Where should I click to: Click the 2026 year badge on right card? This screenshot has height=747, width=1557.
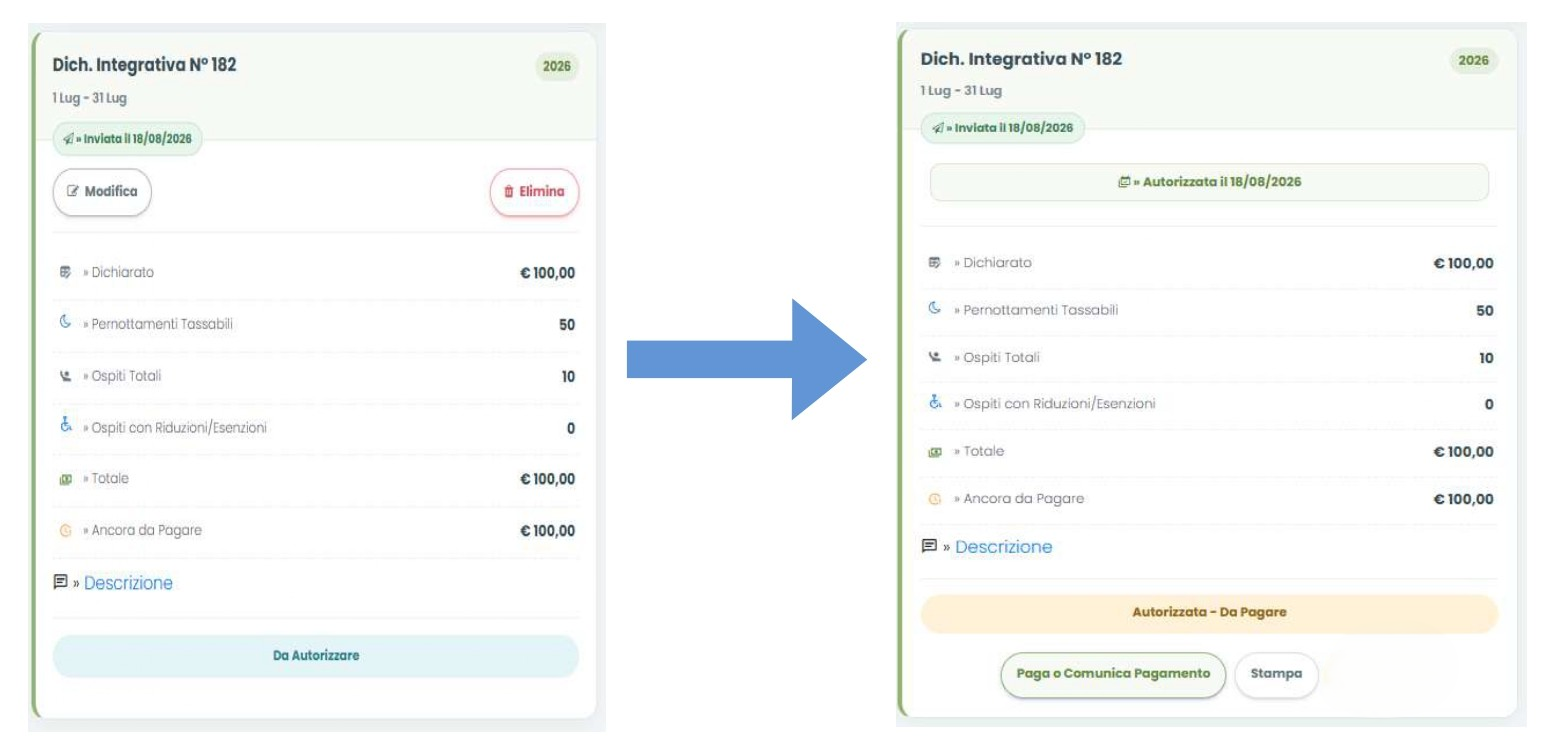(1471, 61)
